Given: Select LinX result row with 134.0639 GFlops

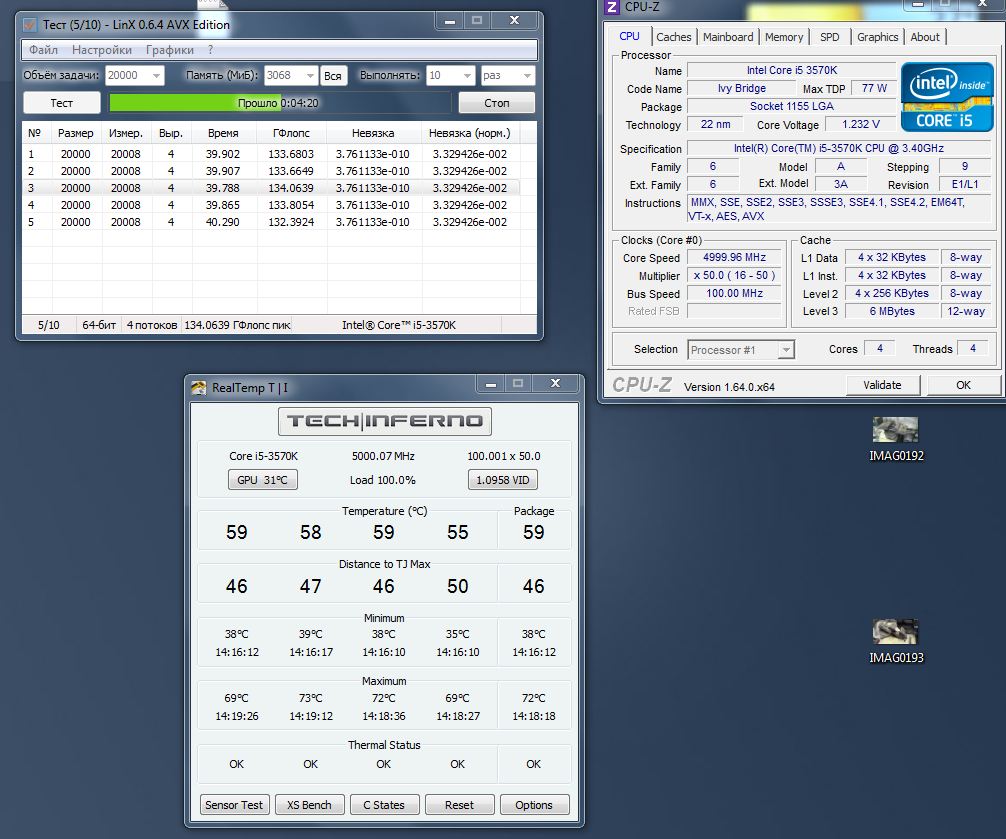Looking at the screenshot, I should tap(271, 188).
